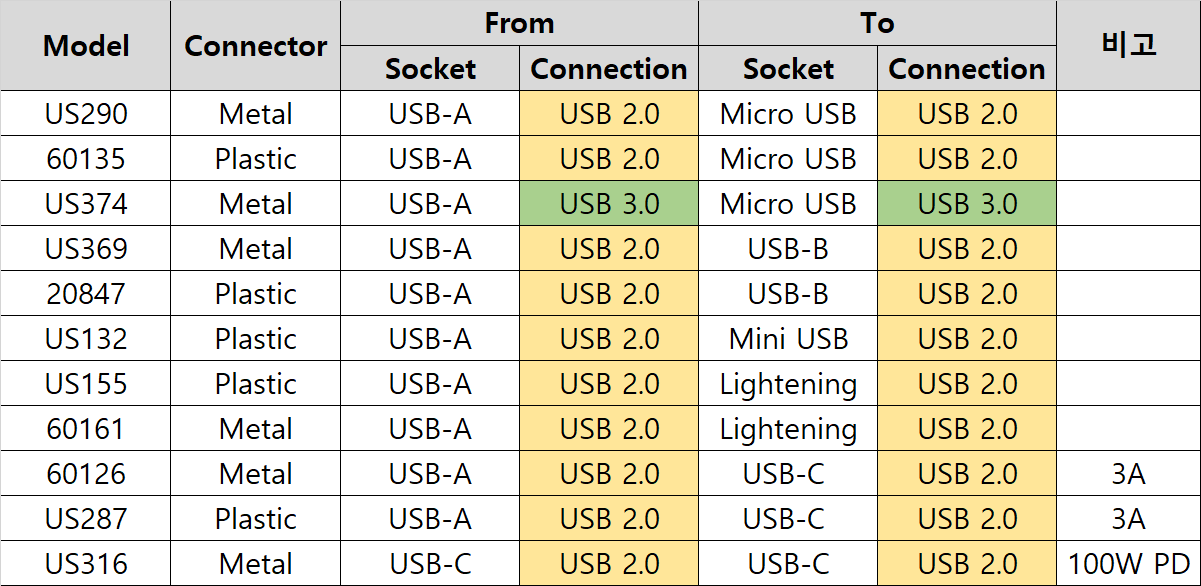This screenshot has height=586, width=1201.
Task: Click the USB-C From socket in US316 row
Action: (x=430, y=564)
